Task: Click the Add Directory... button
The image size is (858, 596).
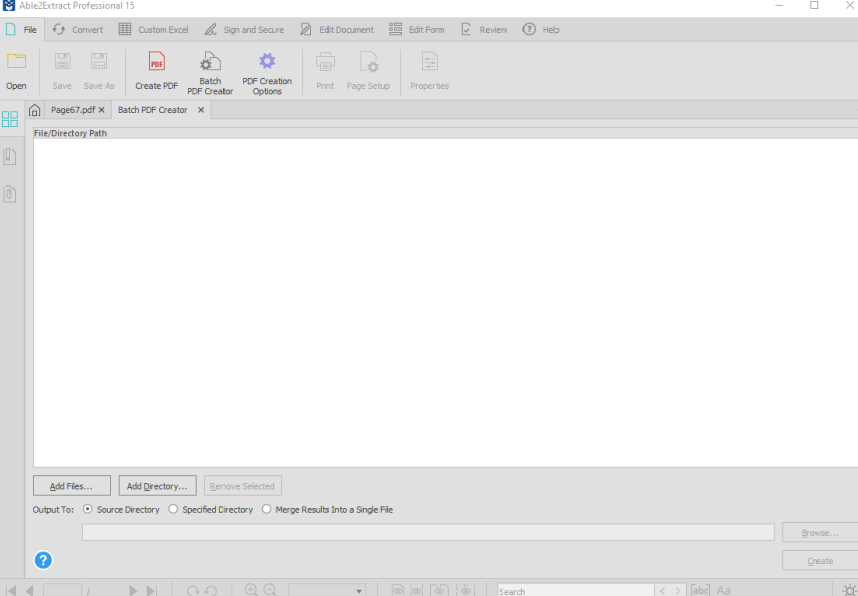Action: 157,485
